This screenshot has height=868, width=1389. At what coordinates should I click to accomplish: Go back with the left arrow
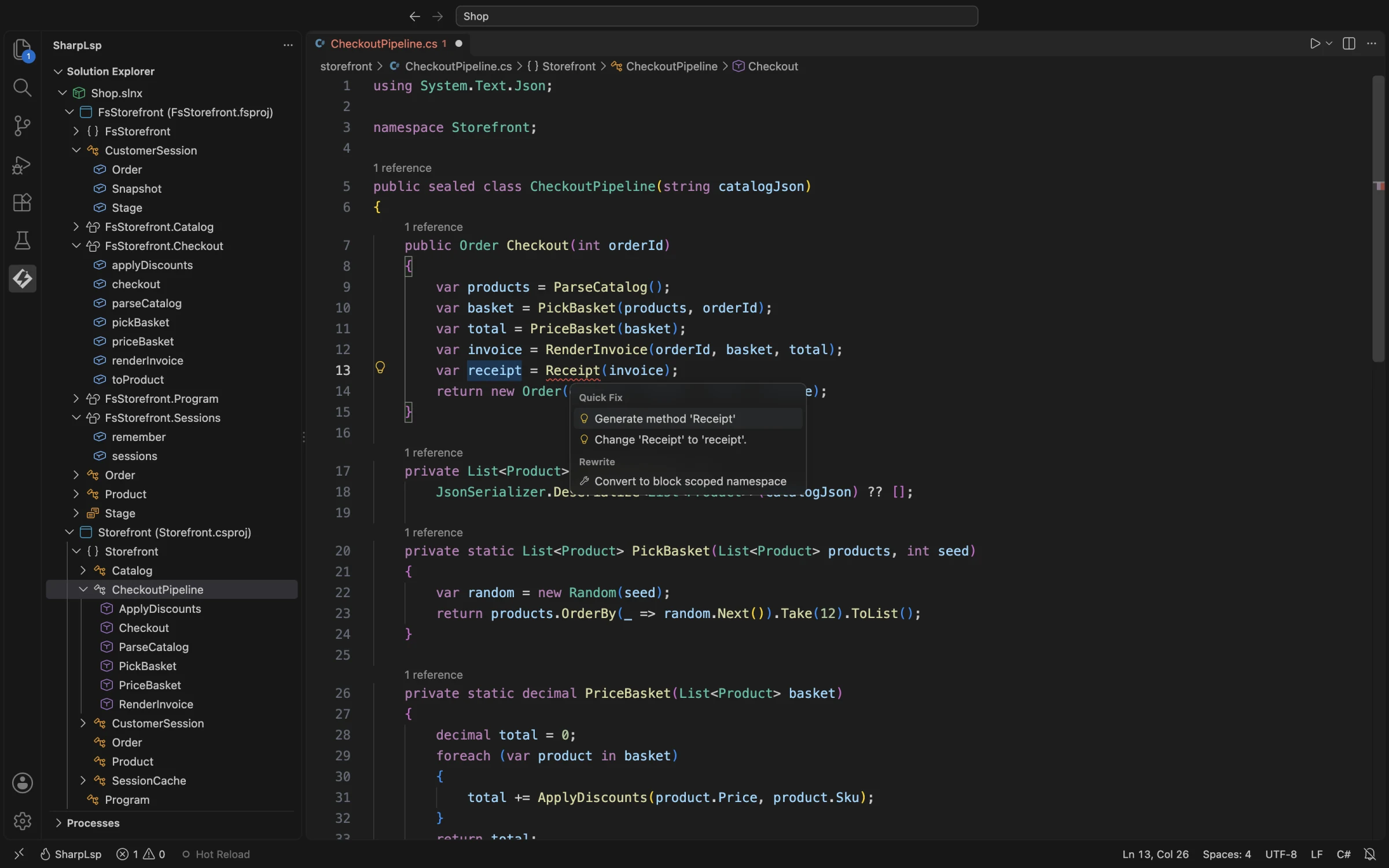point(414,16)
